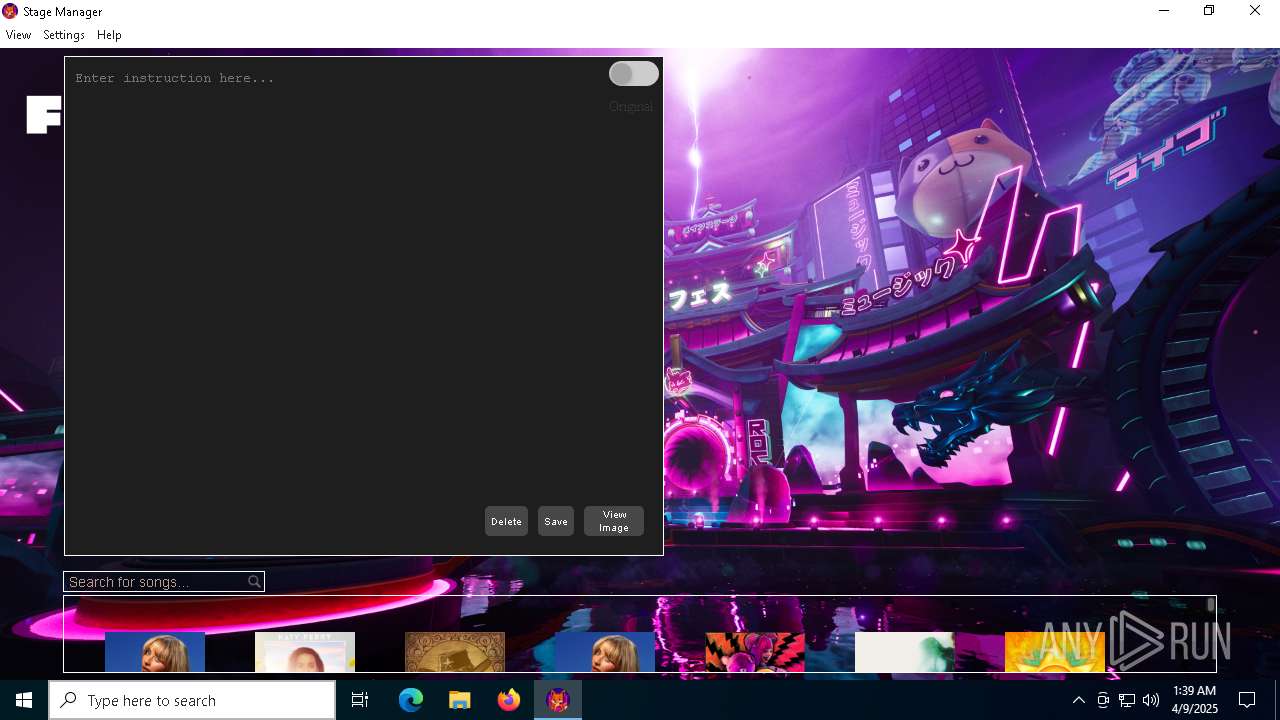This screenshot has height=720, width=1280.
Task: Click the white F logo
Action: click(44, 115)
